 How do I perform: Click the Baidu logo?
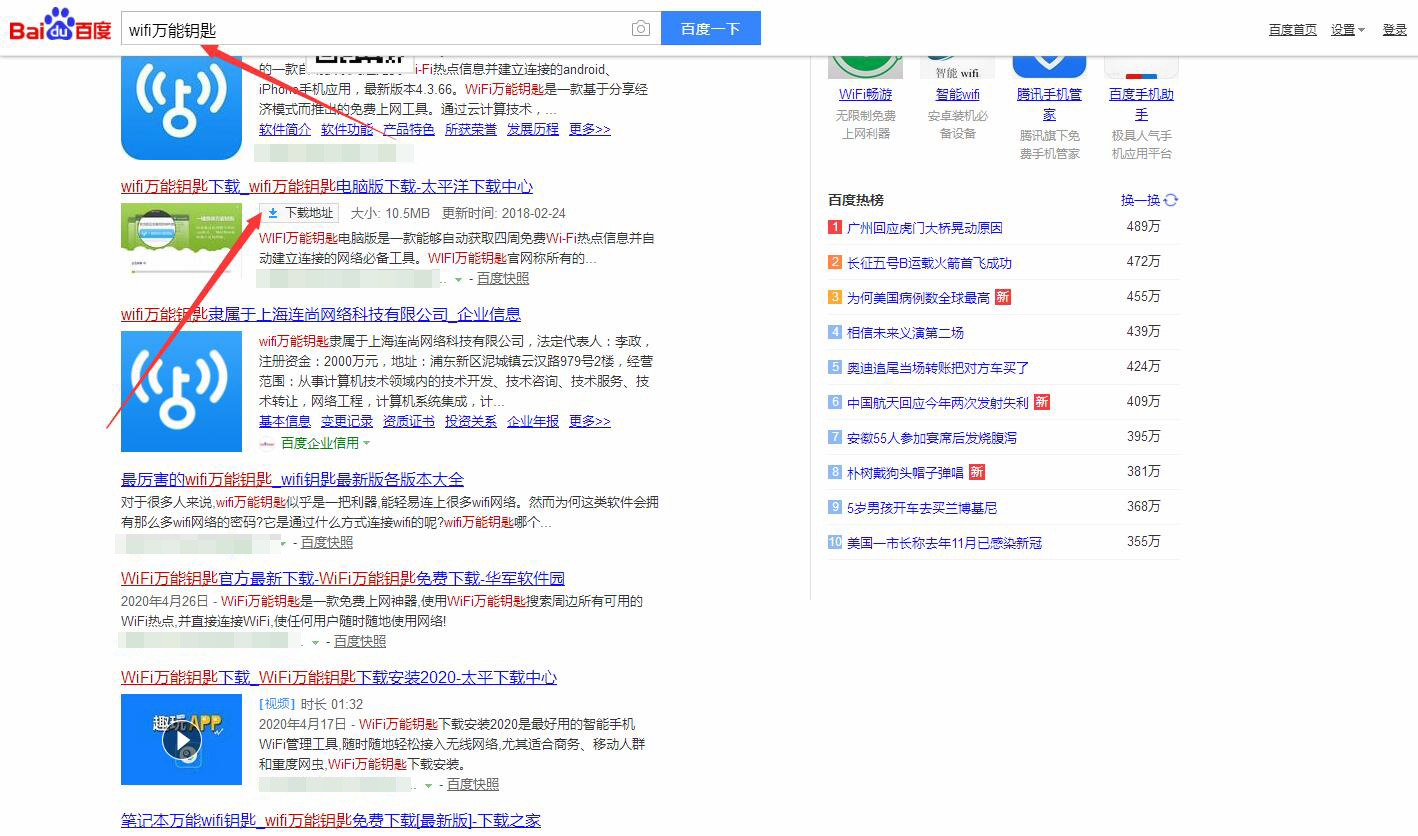click(61, 26)
